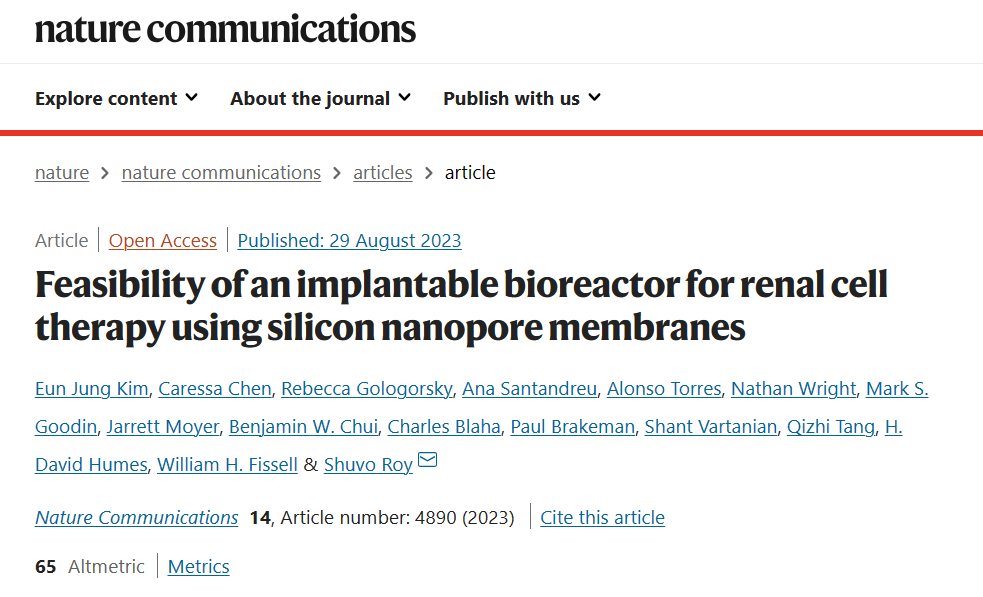
Task: Click the Shuvo Roy author link
Action: (x=368, y=465)
